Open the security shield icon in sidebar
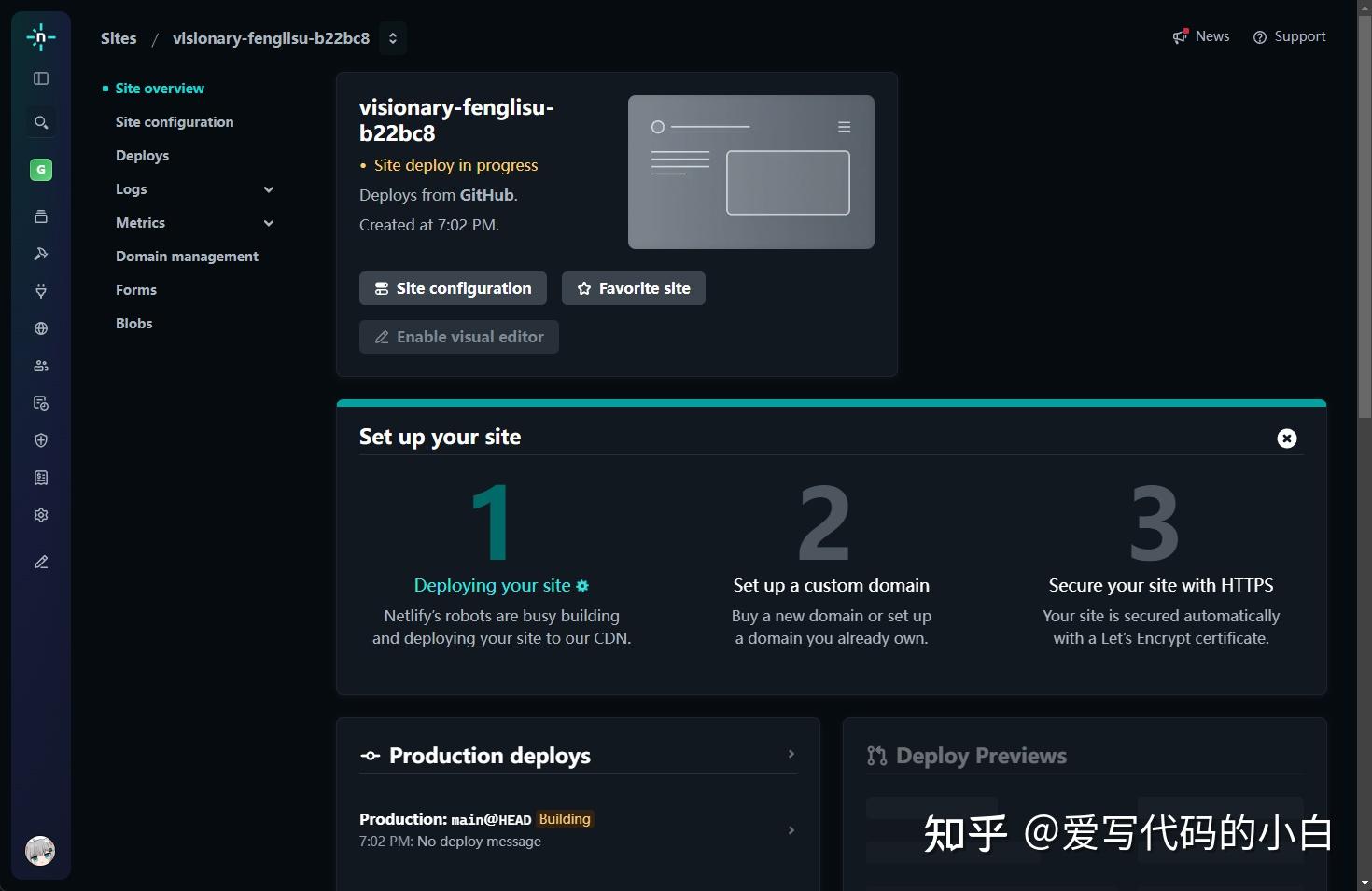1372x891 pixels. (40, 439)
